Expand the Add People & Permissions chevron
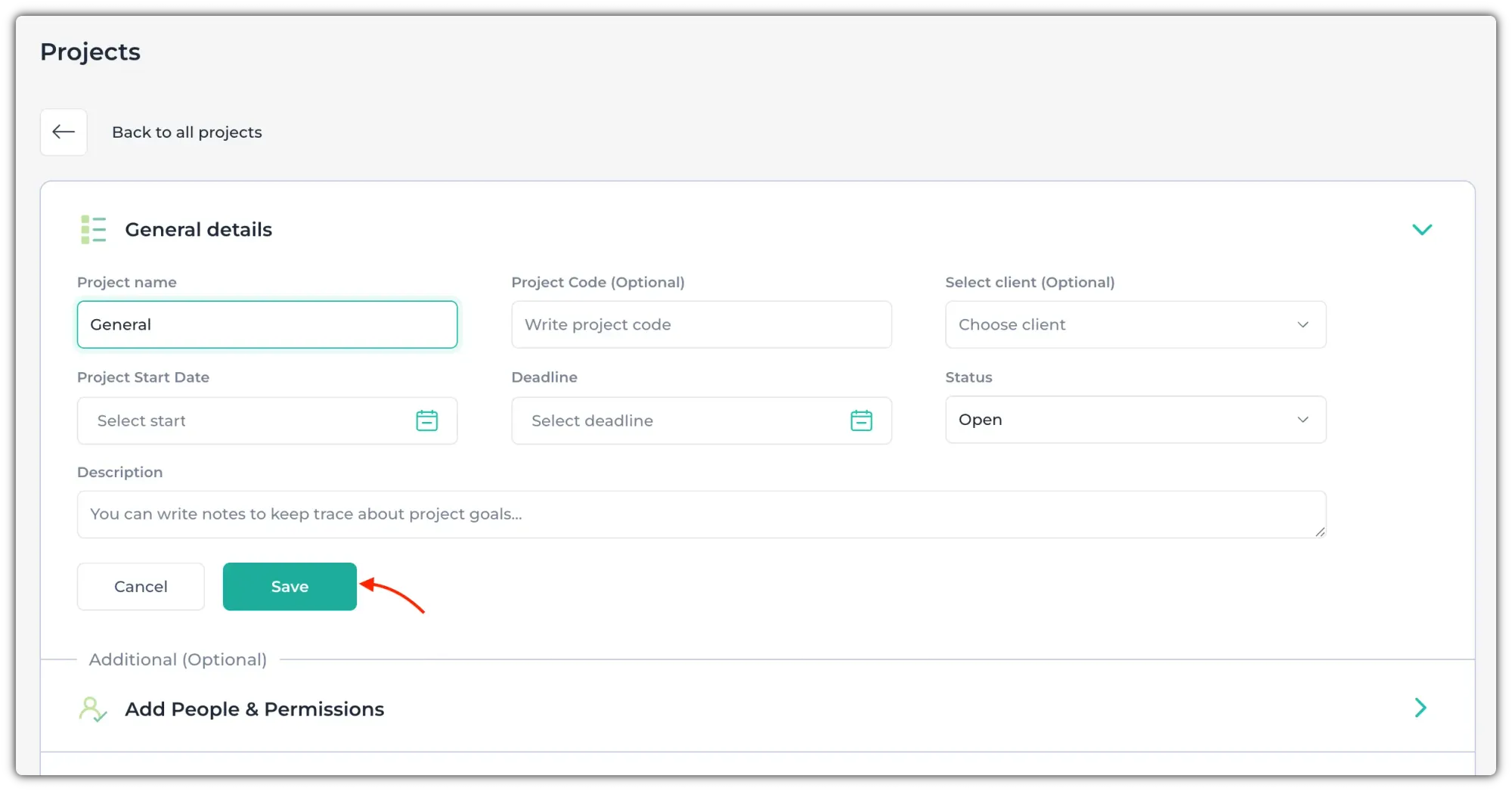Screen dimensions: 1512x791 pos(1421,708)
